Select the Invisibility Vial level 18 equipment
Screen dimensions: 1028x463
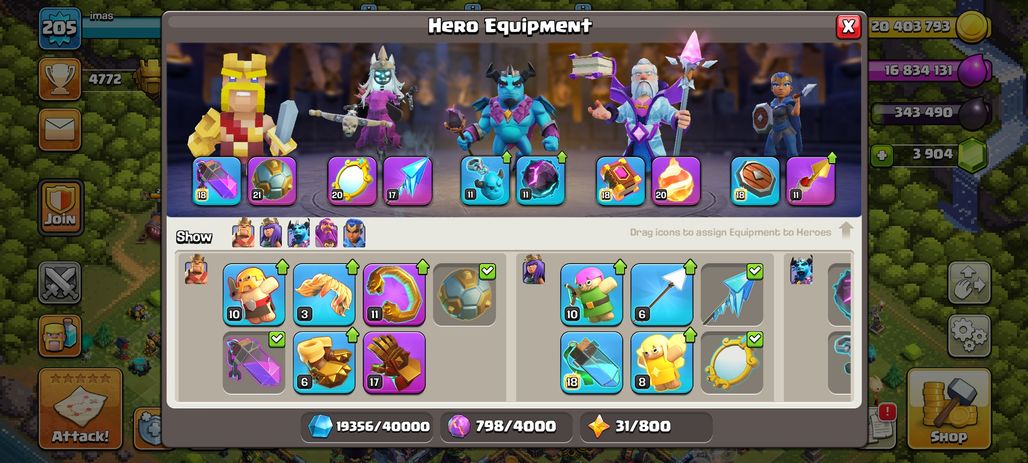coord(591,362)
